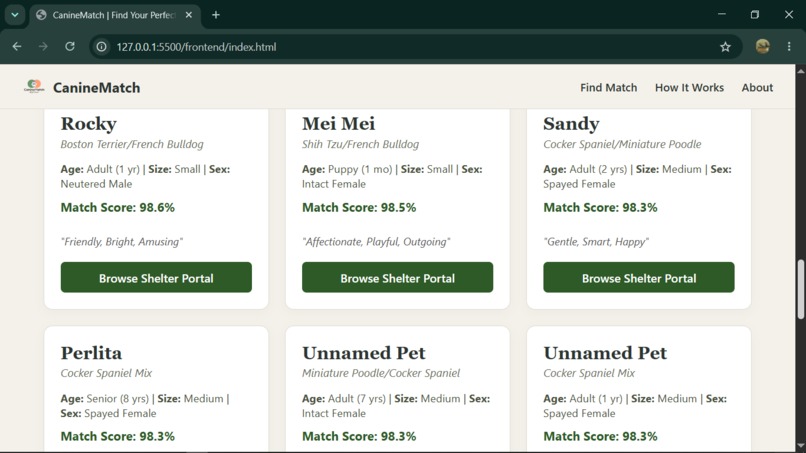Image resolution: width=806 pixels, height=453 pixels.
Task: Click "Gentle, Smart, Happy" quote
Action: [x=596, y=242]
